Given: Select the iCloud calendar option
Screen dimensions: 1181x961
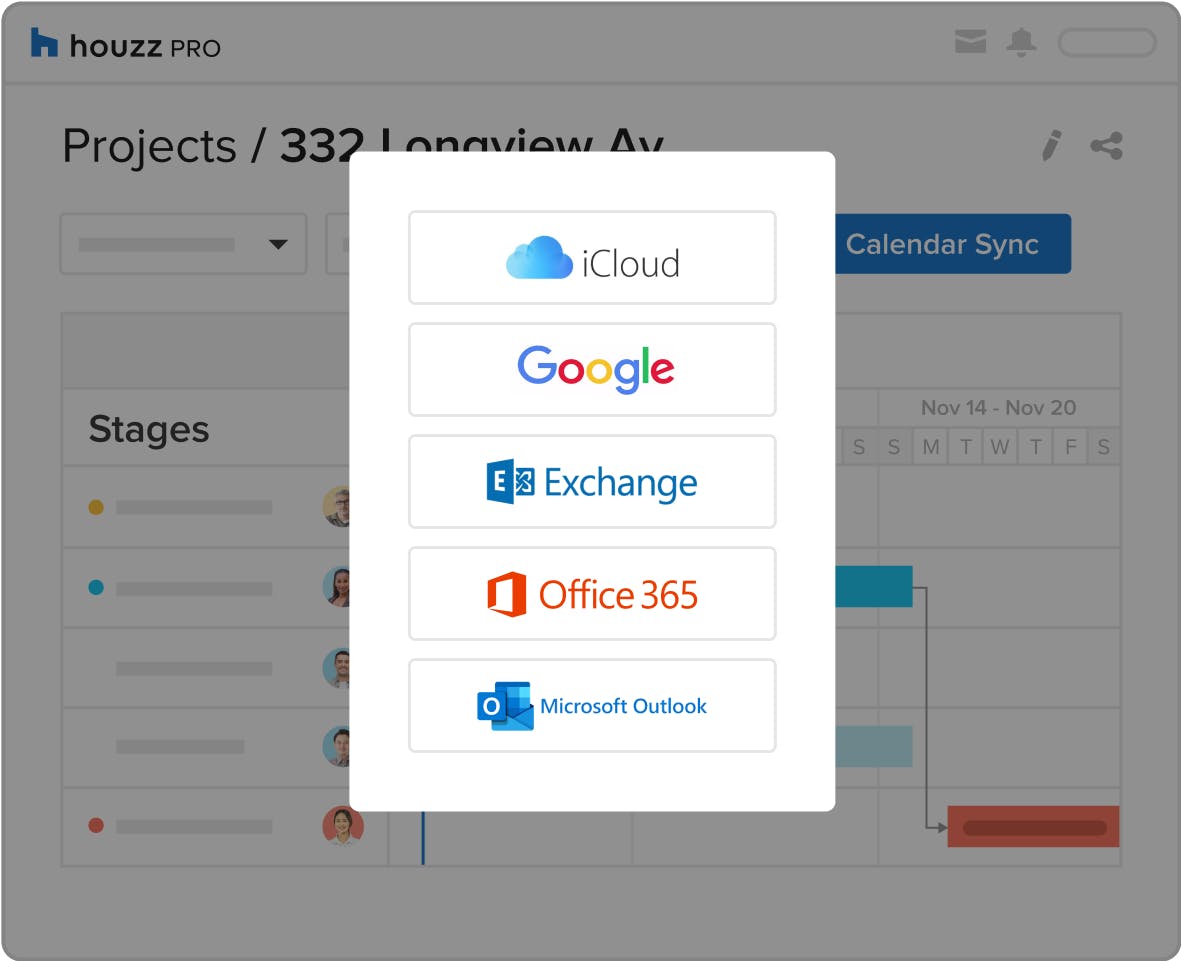Looking at the screenshot, I should 592,258.
